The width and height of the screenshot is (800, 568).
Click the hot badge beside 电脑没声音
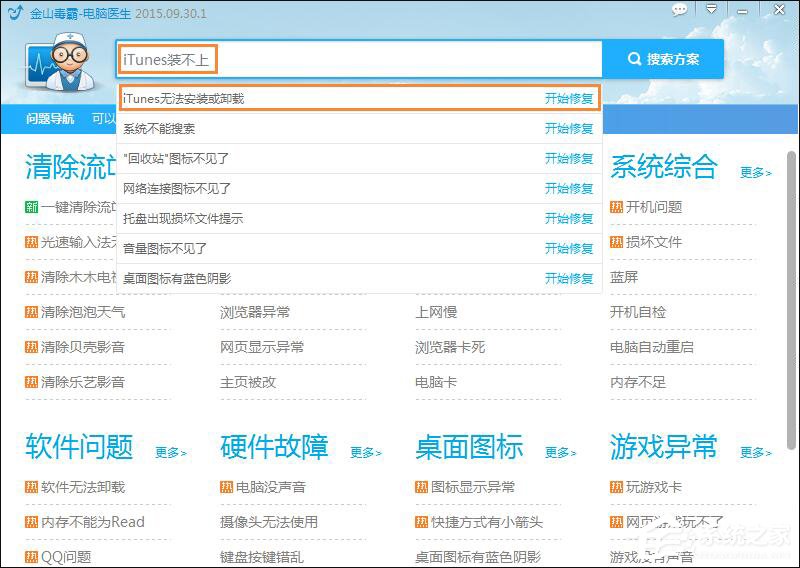coord(227,487)
